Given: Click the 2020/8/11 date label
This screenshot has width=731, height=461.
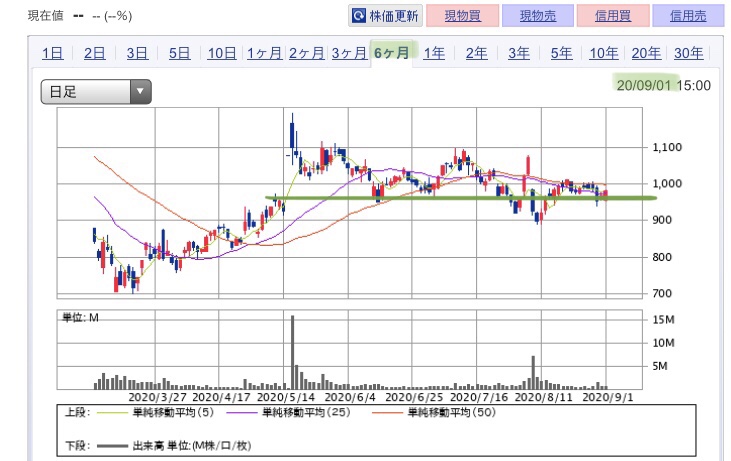Looking at the screenshot, I should pyautogui.click(x=543, y=397).
